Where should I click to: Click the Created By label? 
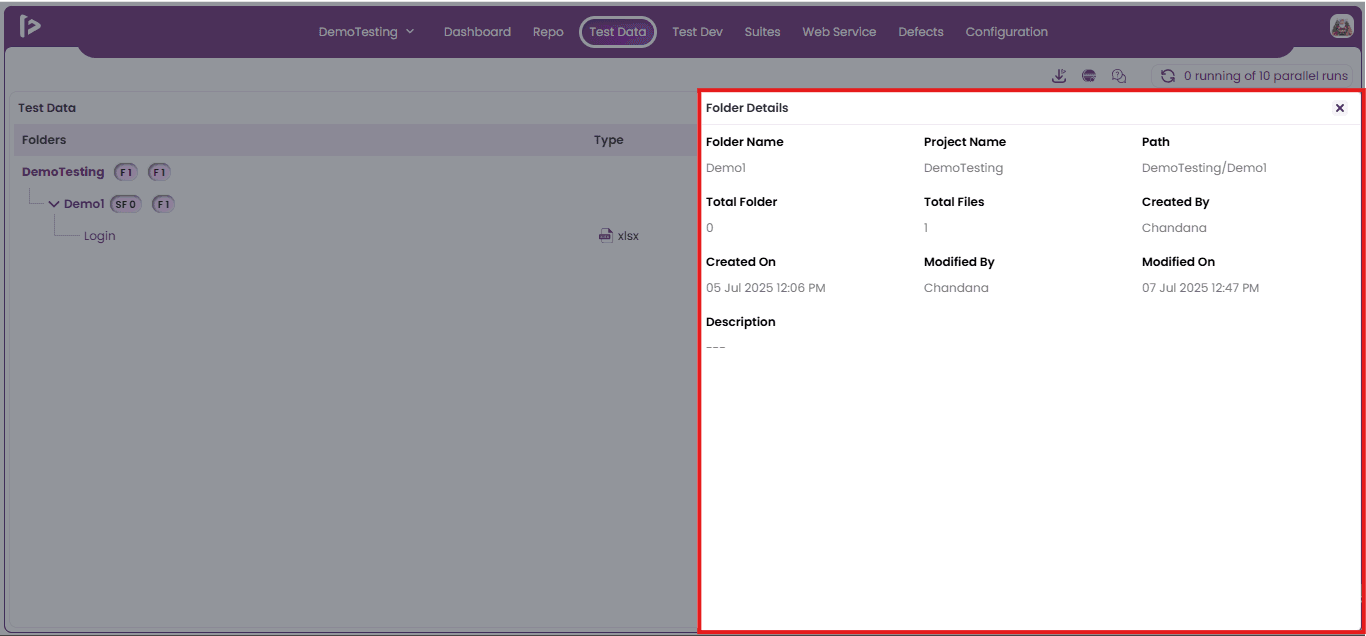[x=1176, y=202]
